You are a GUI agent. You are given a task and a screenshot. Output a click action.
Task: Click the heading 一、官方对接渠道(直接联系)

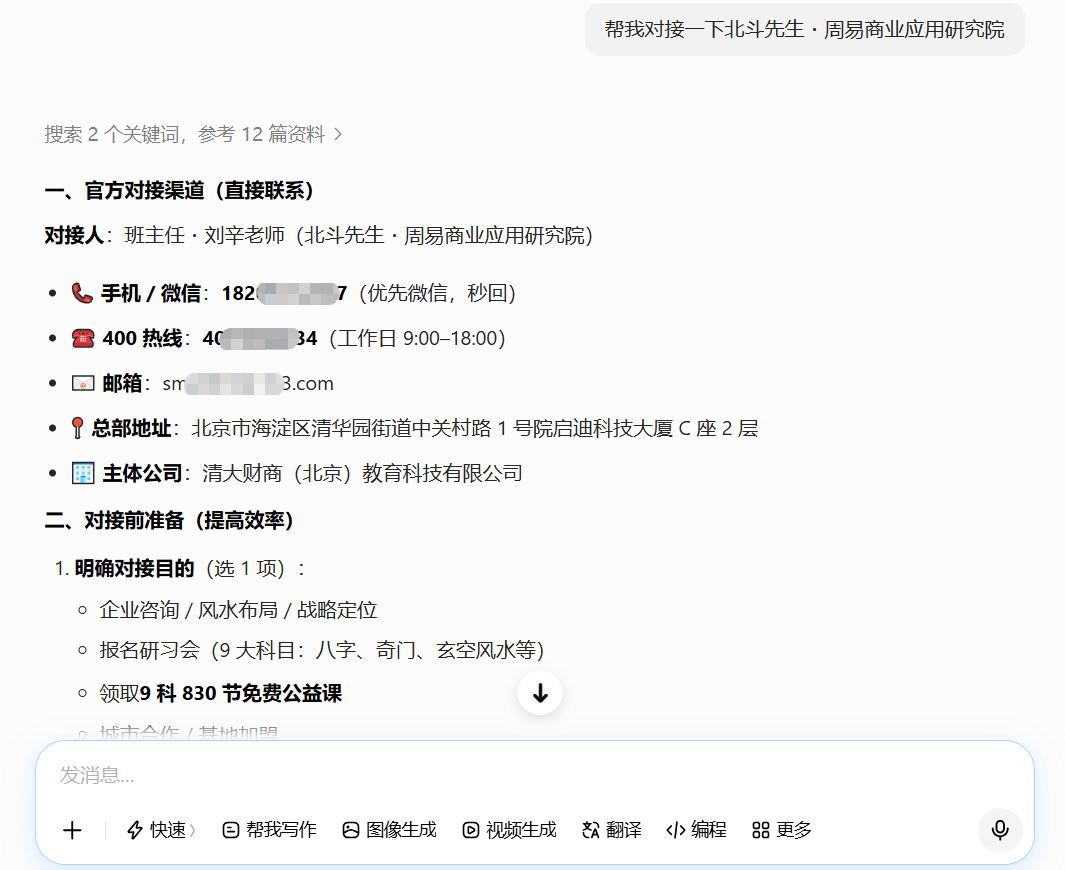point(179,191)
